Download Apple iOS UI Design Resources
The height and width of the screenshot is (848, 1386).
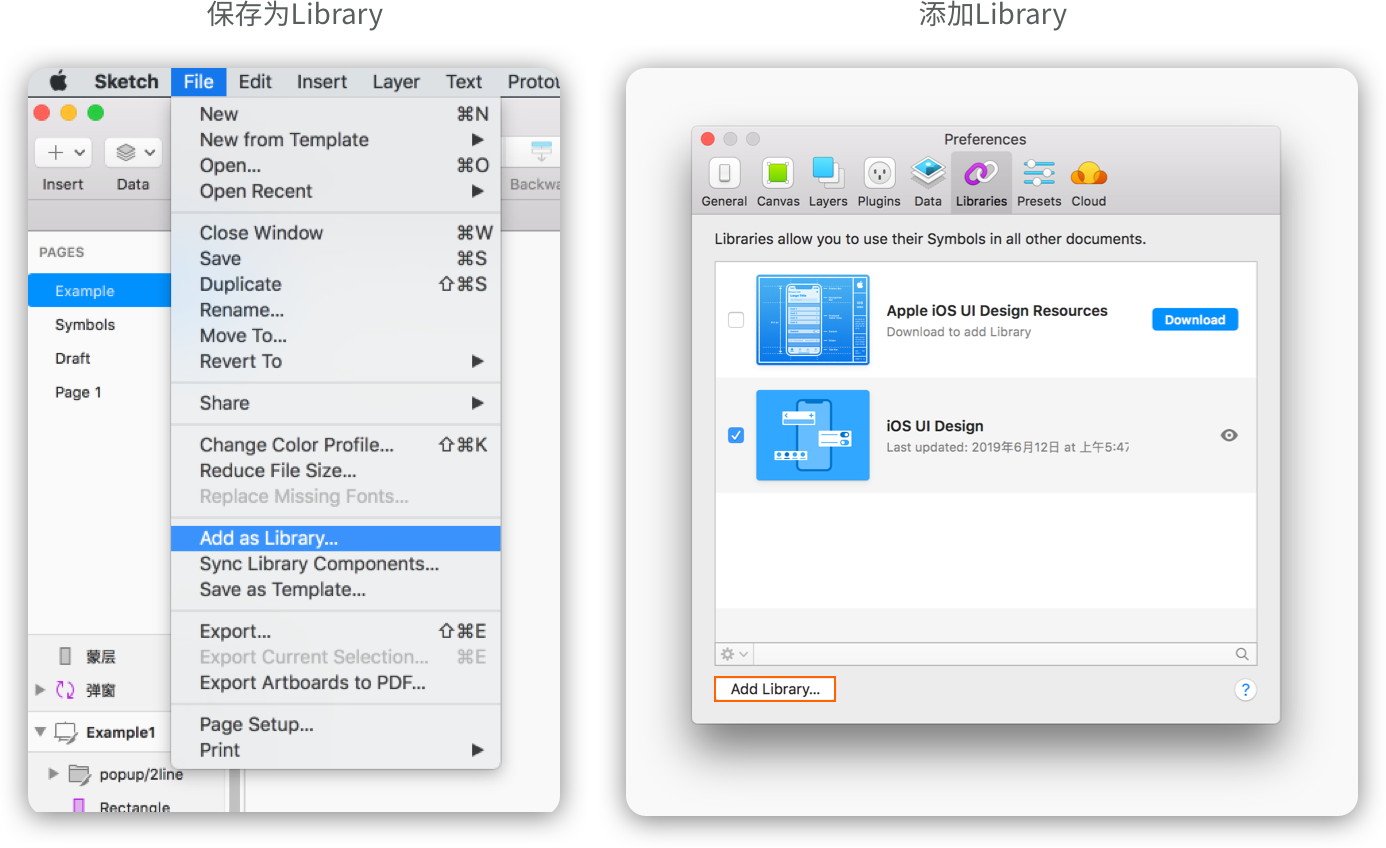point(1195,320)
